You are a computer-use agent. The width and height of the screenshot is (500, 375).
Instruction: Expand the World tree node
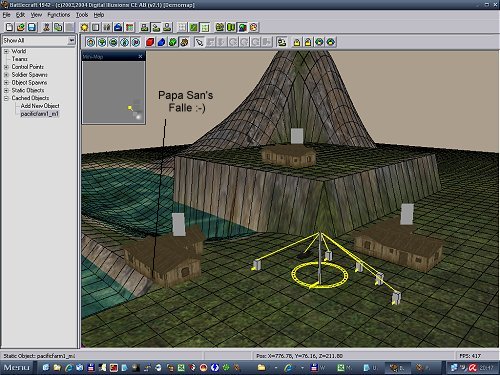click(x=6, y=51)
